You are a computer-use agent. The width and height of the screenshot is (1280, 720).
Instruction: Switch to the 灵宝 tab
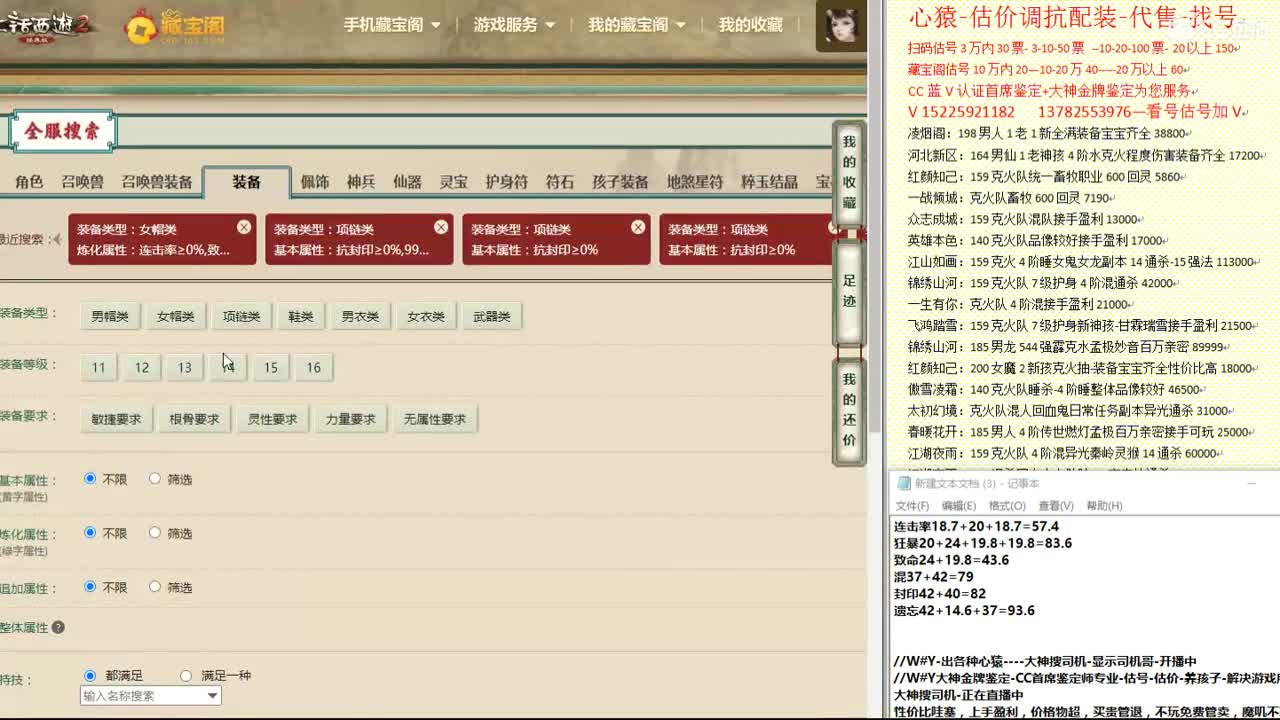(453, 182)
